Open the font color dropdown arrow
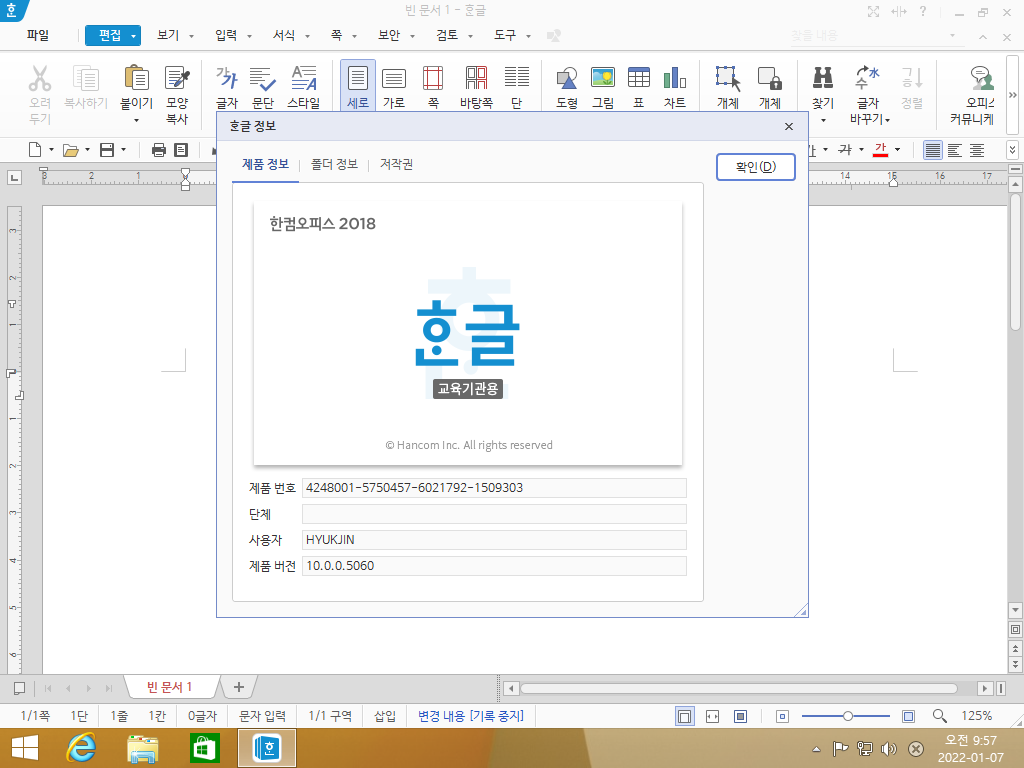This screenshot has width=1024, height=768. 897,150
